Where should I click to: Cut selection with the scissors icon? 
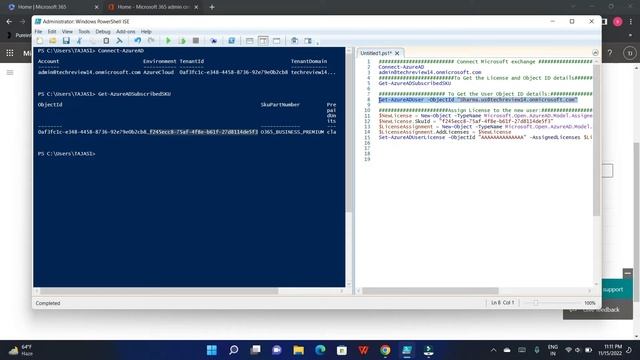point(80,41)
